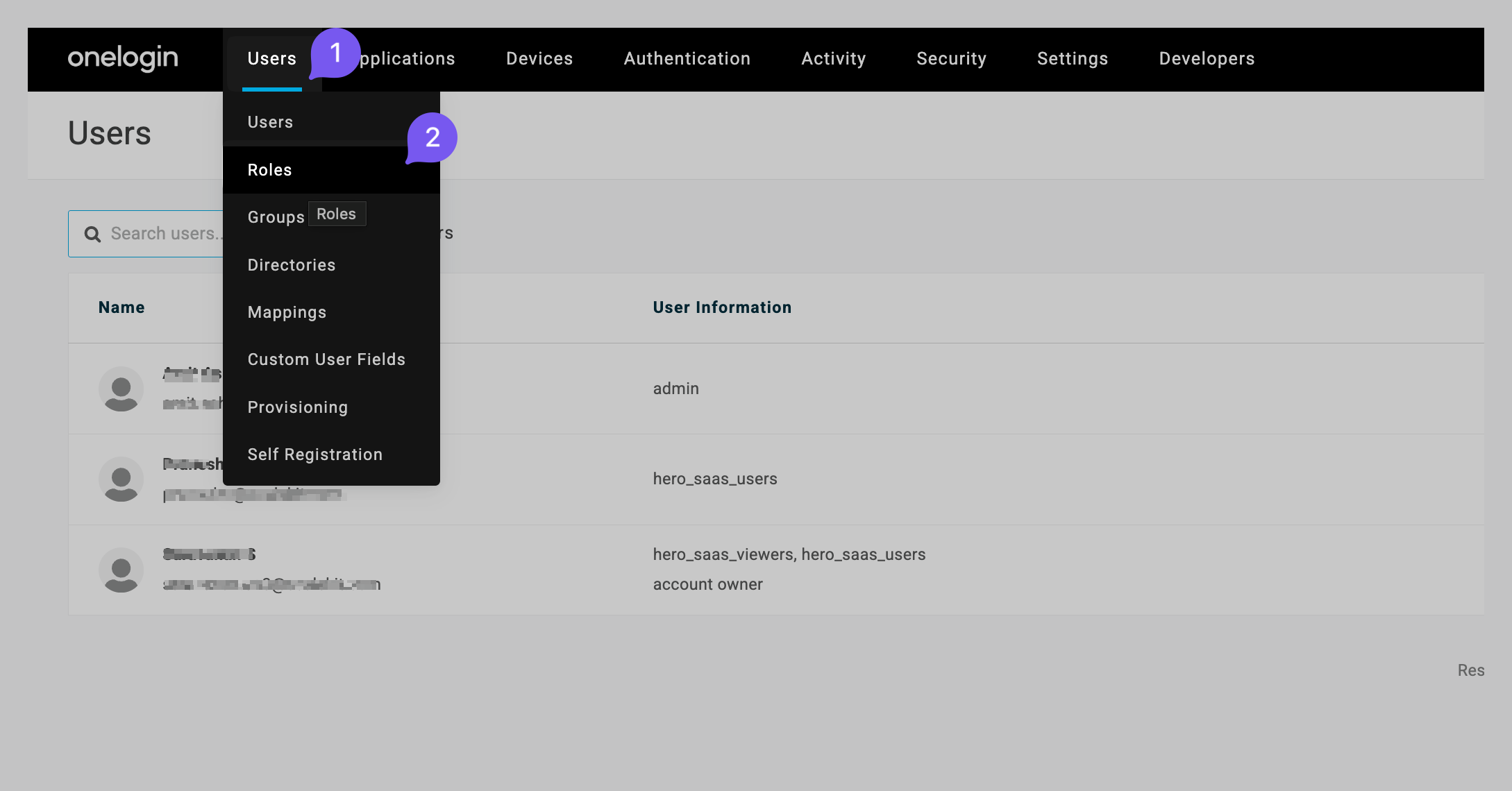Click the avatar beside the hero_saas_users row
1512x791 pixels.
click(x=121, y=479)
